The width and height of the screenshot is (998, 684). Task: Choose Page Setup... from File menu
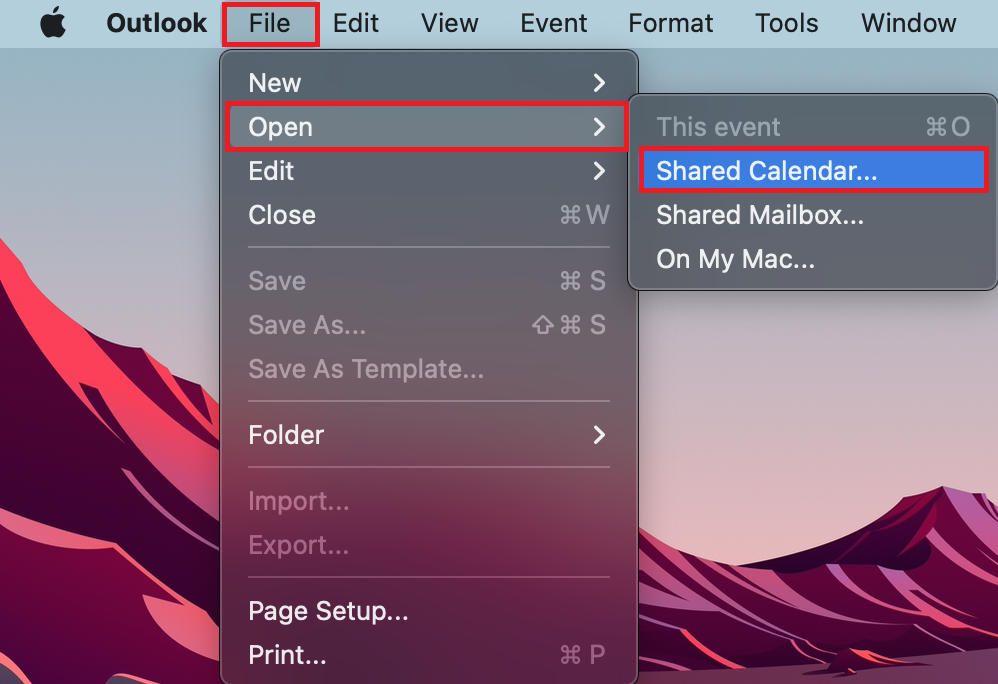pyautogui.click(x=328, y=611)
